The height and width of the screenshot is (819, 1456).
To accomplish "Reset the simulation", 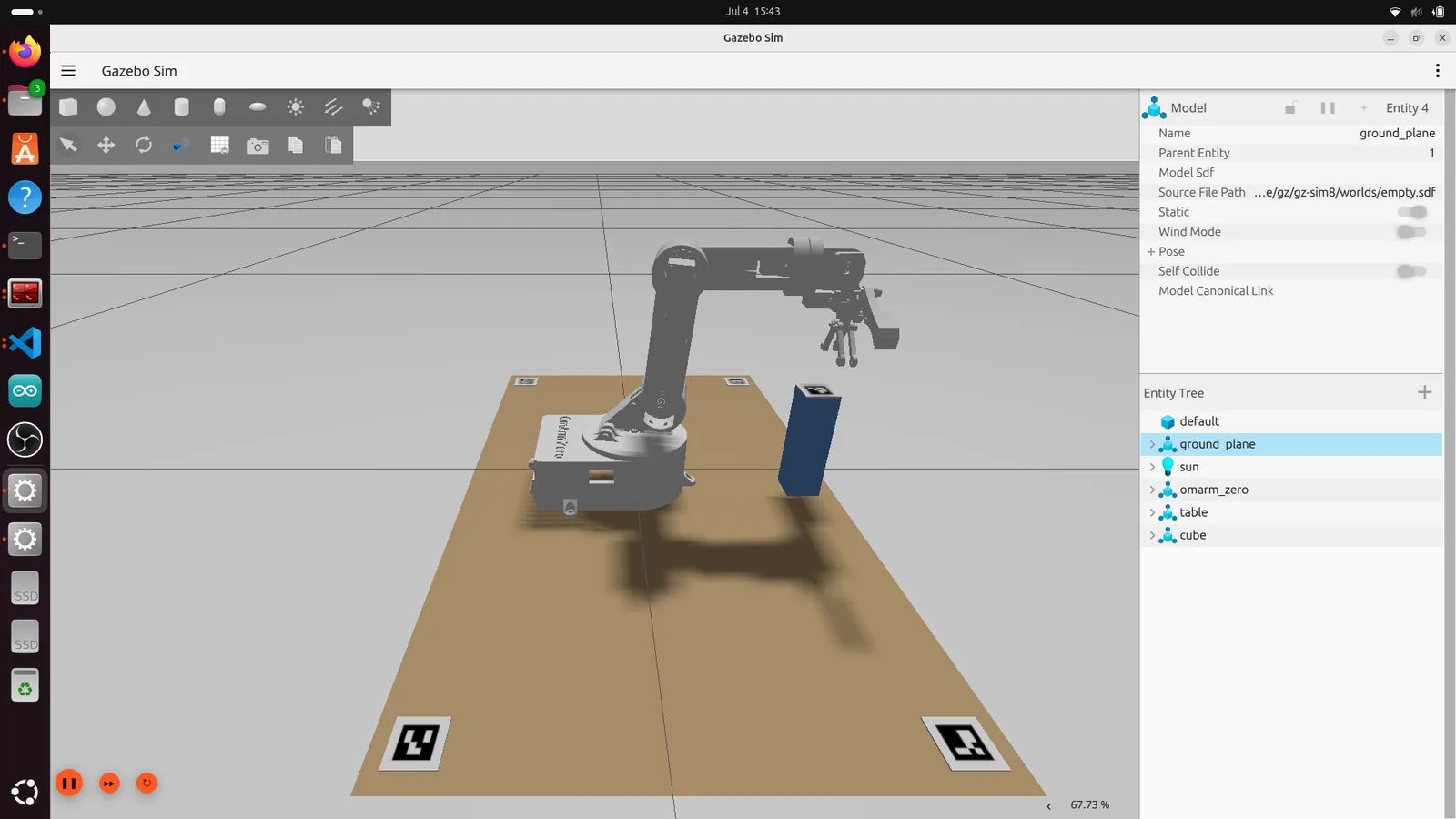I will (x=147, y=784).
